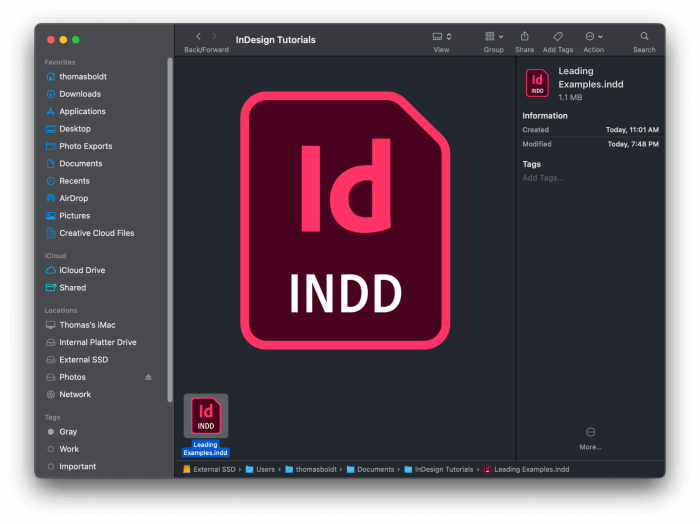Click the iCloud section header
The width and height of the screenshot is (700, 524).
[55, 256]
